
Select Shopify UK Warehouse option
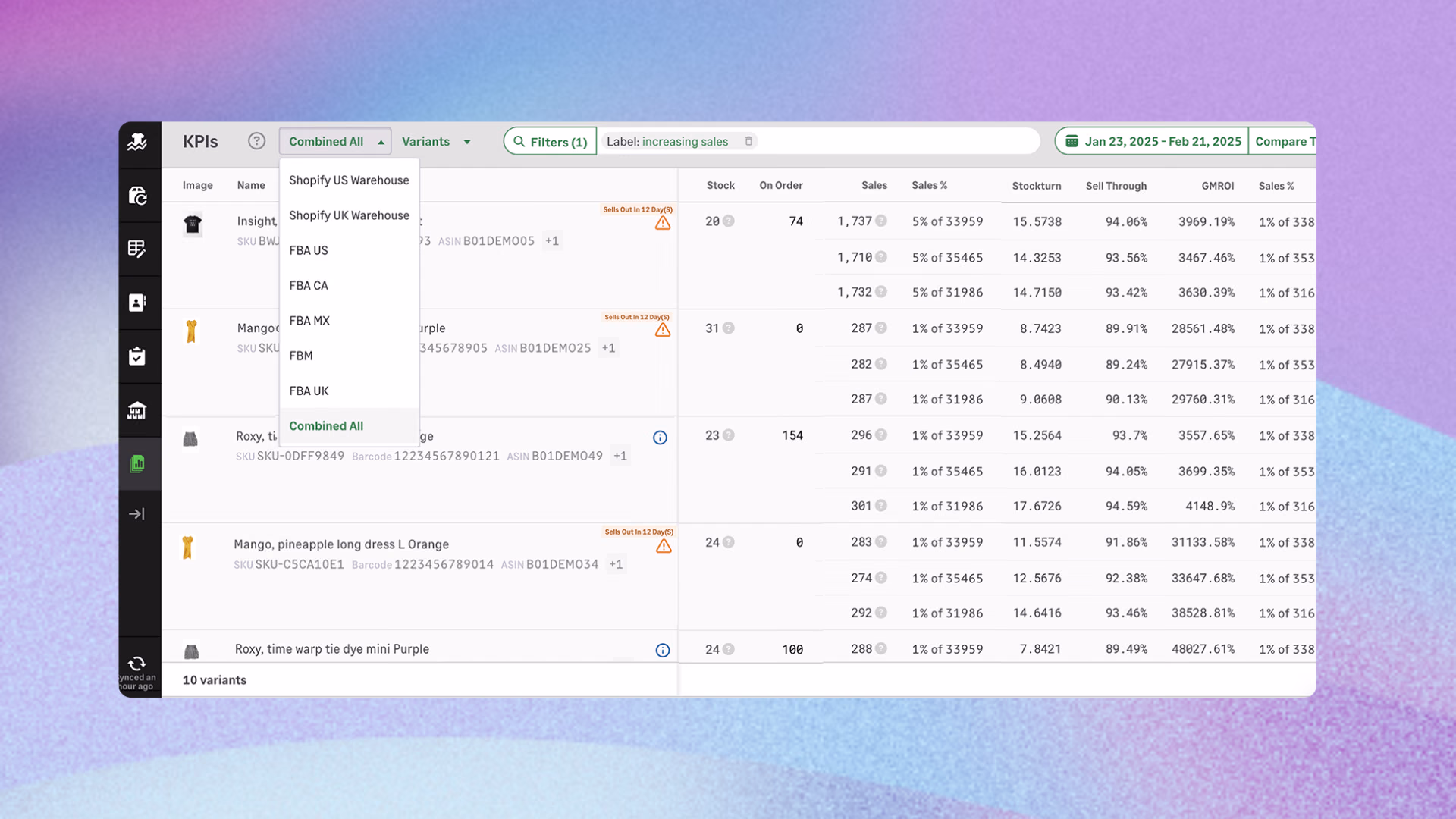349,215
